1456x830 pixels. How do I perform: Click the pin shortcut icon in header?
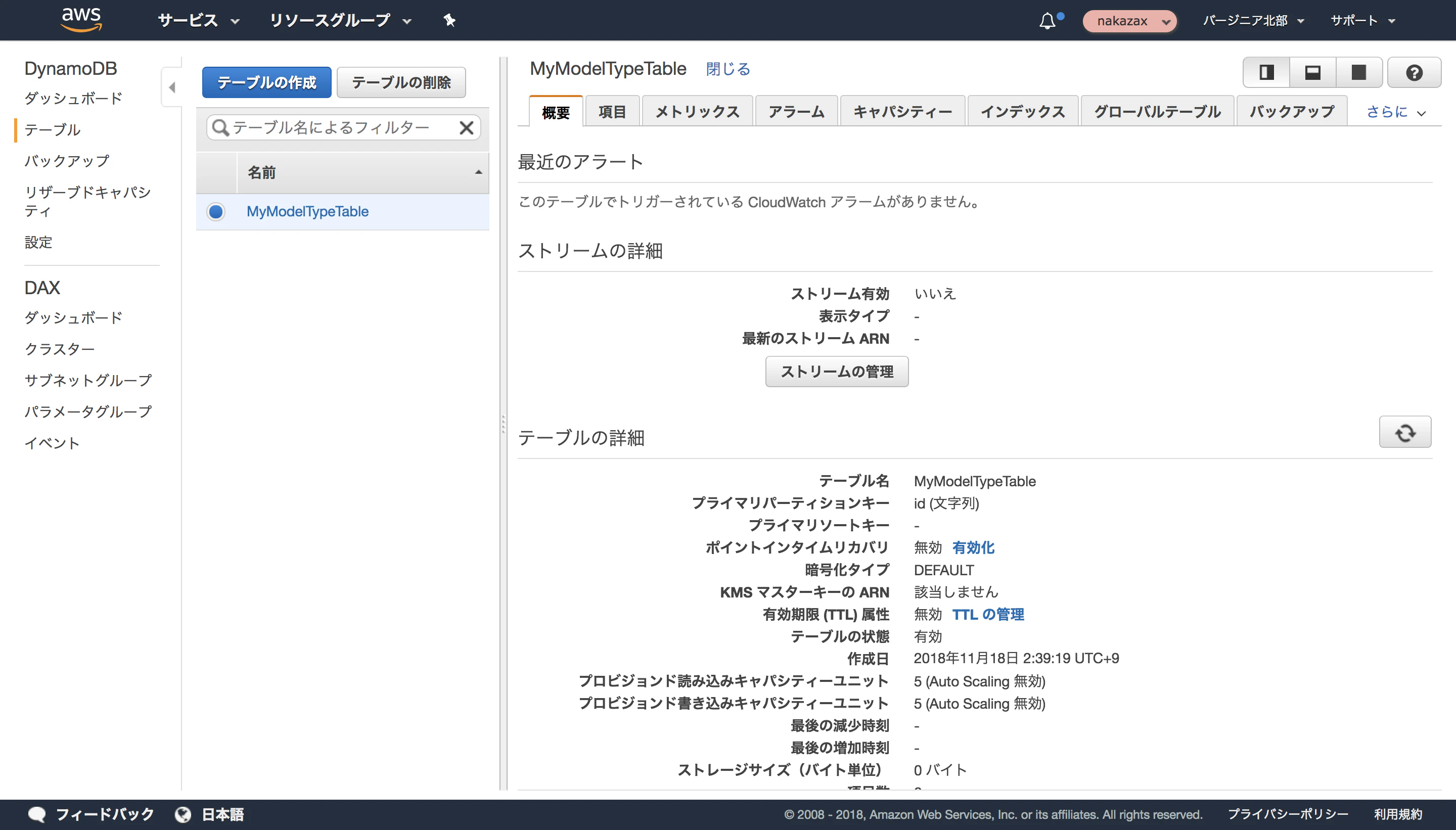449,21
